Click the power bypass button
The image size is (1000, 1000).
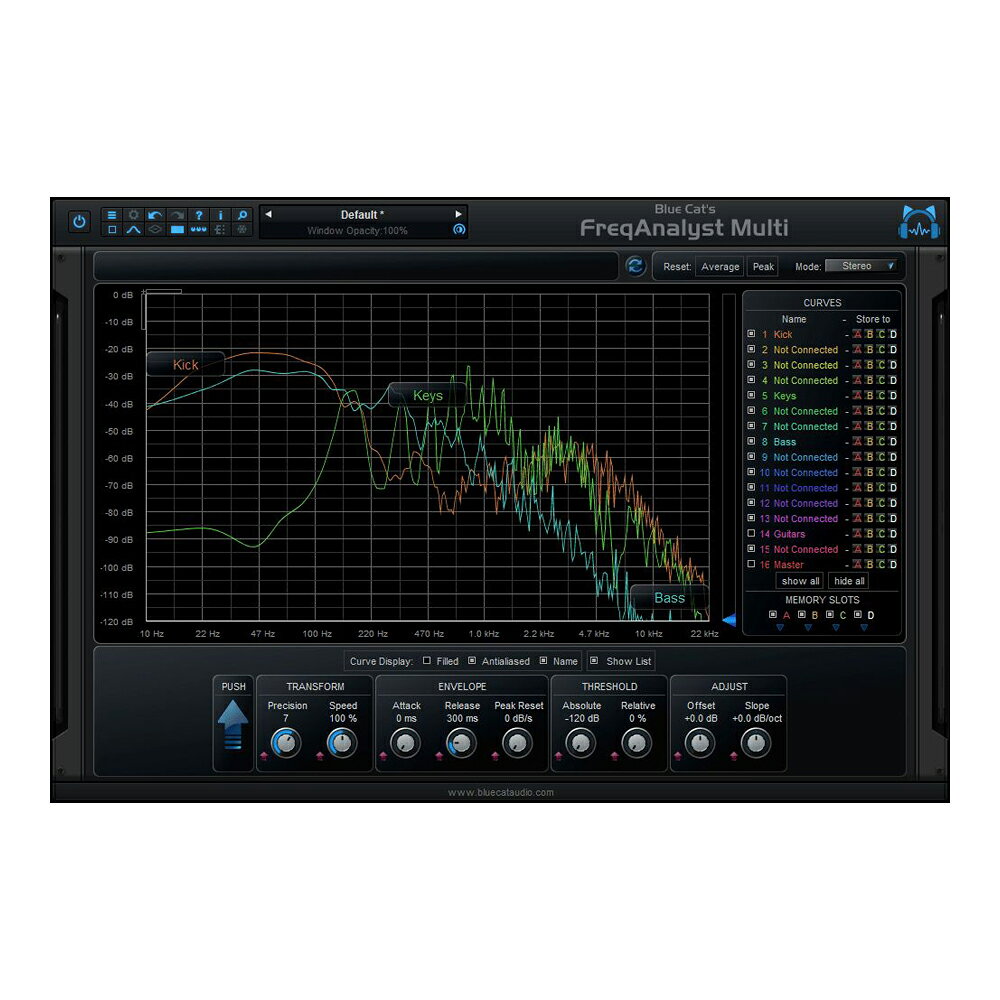click(79, 222)
